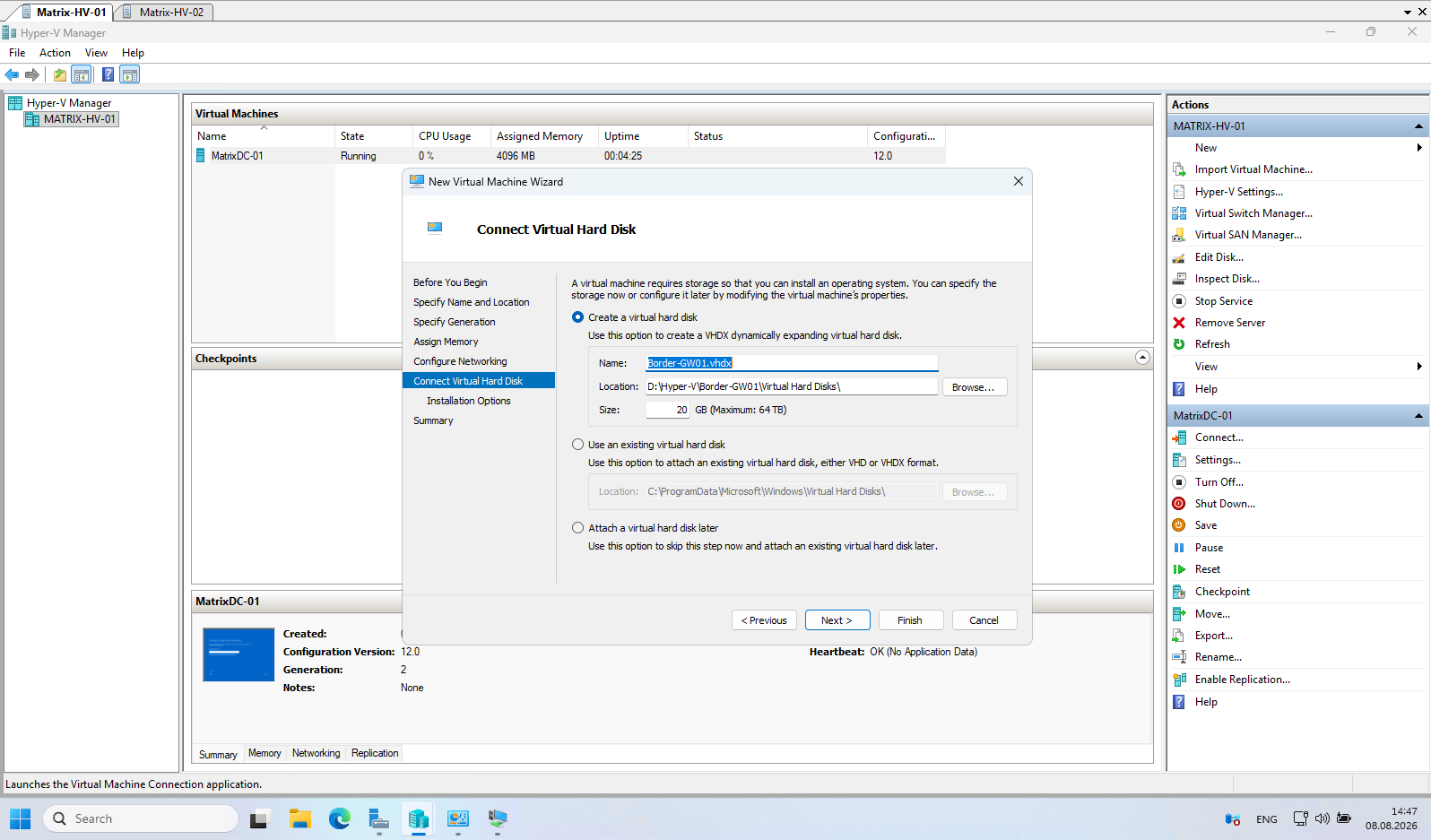The height and width of the screenshot is (840, 1431).
Task: Expand the View submenu in Actions
Action: [x=1418, y=367]
